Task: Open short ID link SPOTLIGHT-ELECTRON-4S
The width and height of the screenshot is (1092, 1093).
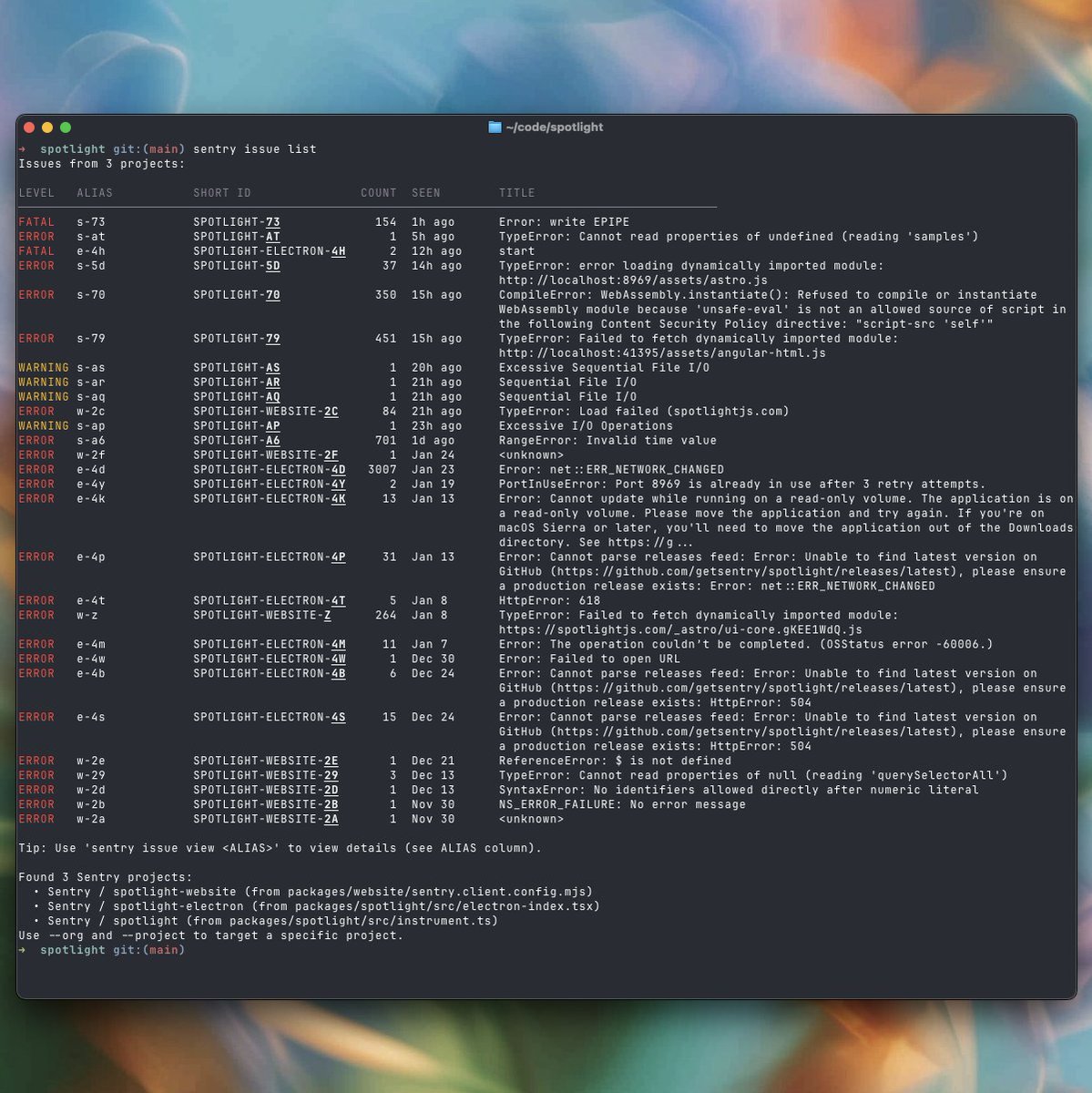Action: click(x=270, y=718)
